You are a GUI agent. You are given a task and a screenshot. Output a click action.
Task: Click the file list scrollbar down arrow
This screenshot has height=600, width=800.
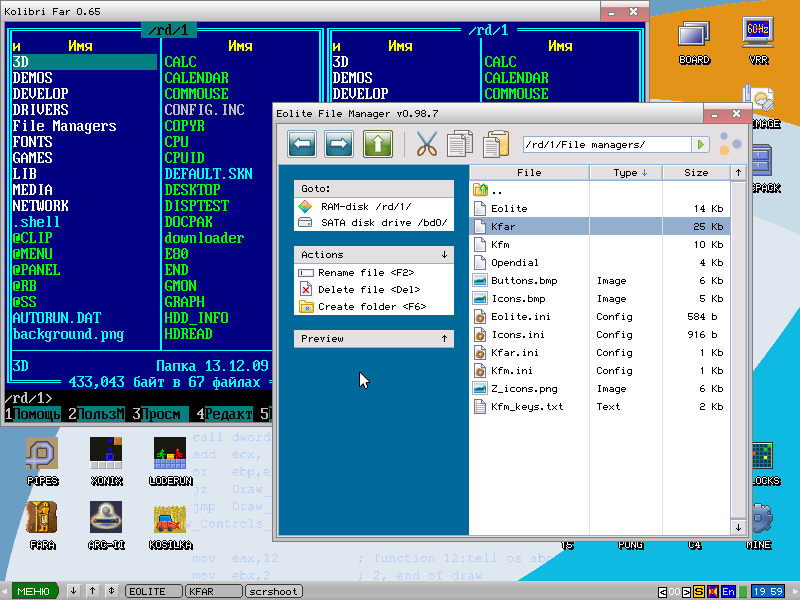tap(738, 528)
